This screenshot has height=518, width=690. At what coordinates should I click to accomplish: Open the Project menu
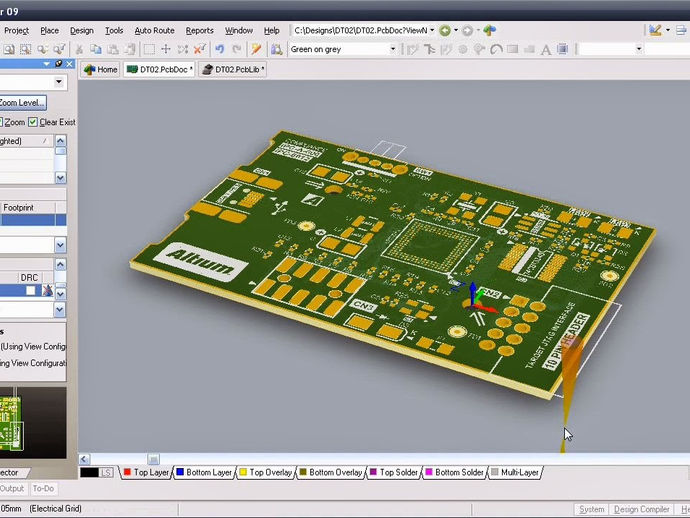tap(16, 30)
